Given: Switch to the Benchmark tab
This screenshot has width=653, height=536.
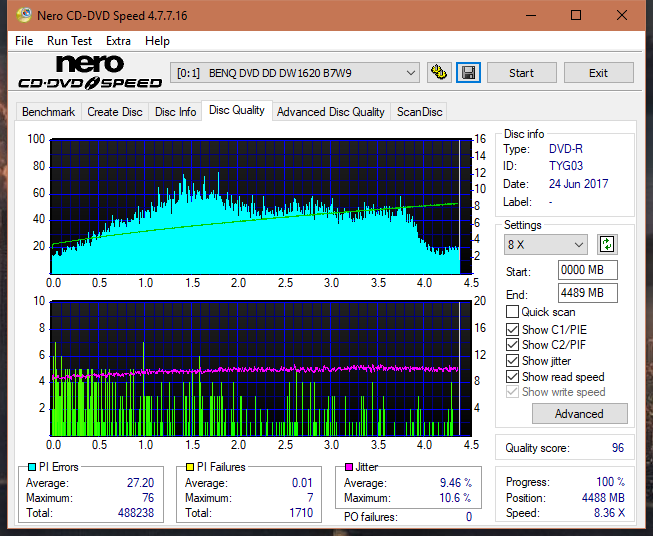Looking at the screenshot, I should (49, 112).
